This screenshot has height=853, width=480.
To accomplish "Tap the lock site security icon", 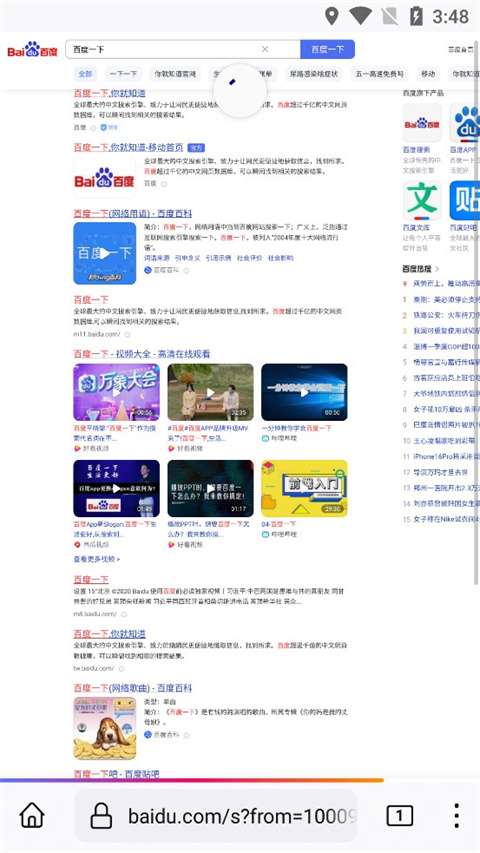I will 101,816.
